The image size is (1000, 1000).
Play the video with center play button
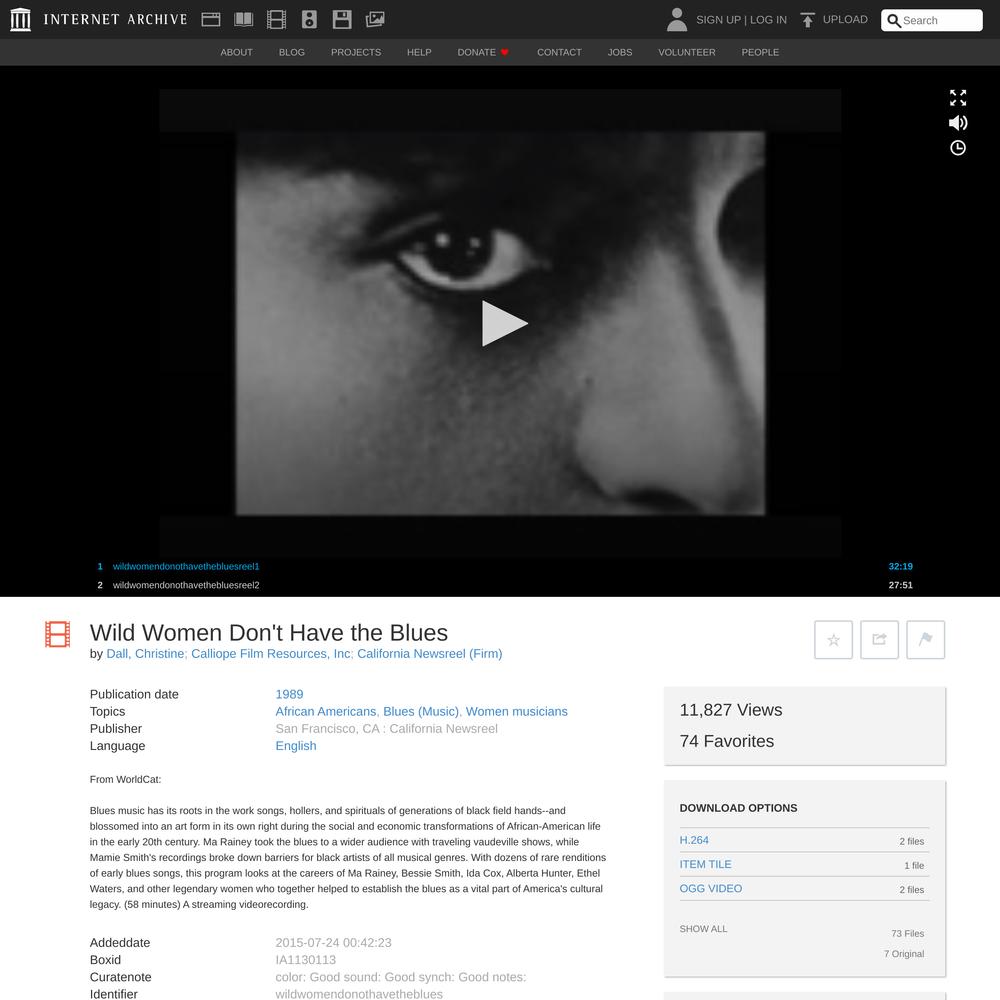click(503, 323)
